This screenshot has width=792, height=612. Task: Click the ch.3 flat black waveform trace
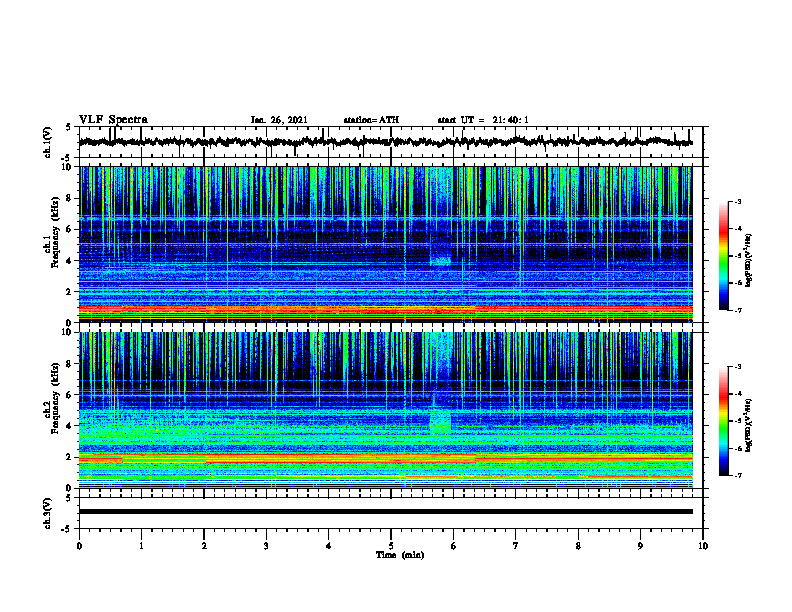pos(386,512)
